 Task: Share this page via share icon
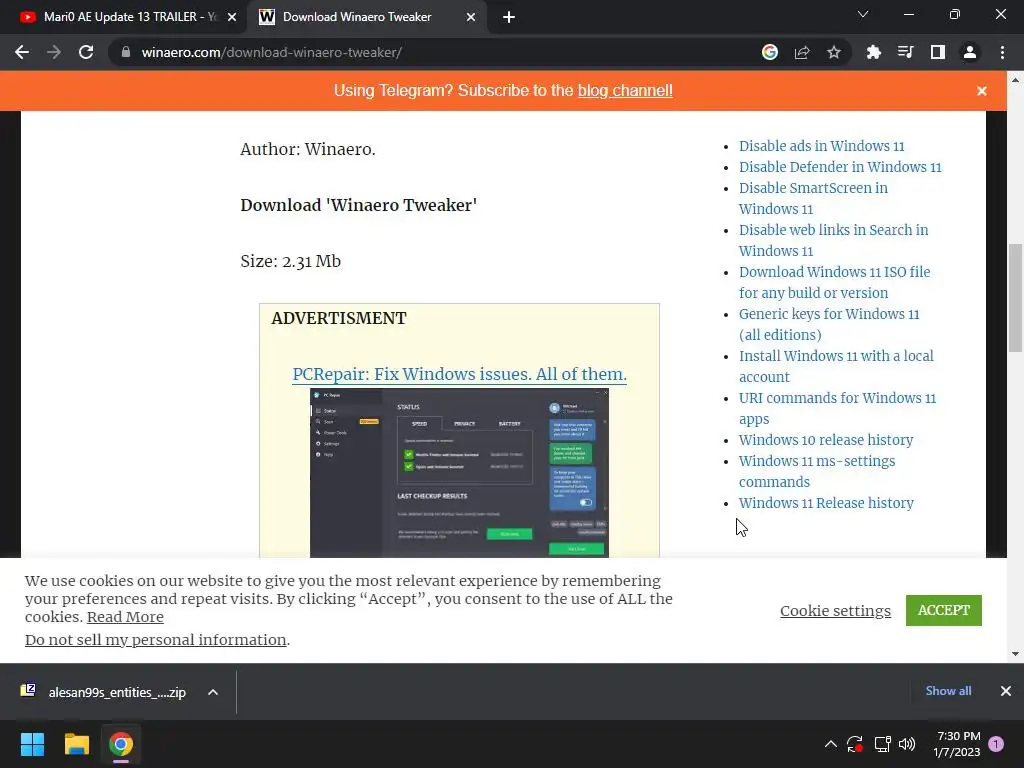[x=802, y=52]
